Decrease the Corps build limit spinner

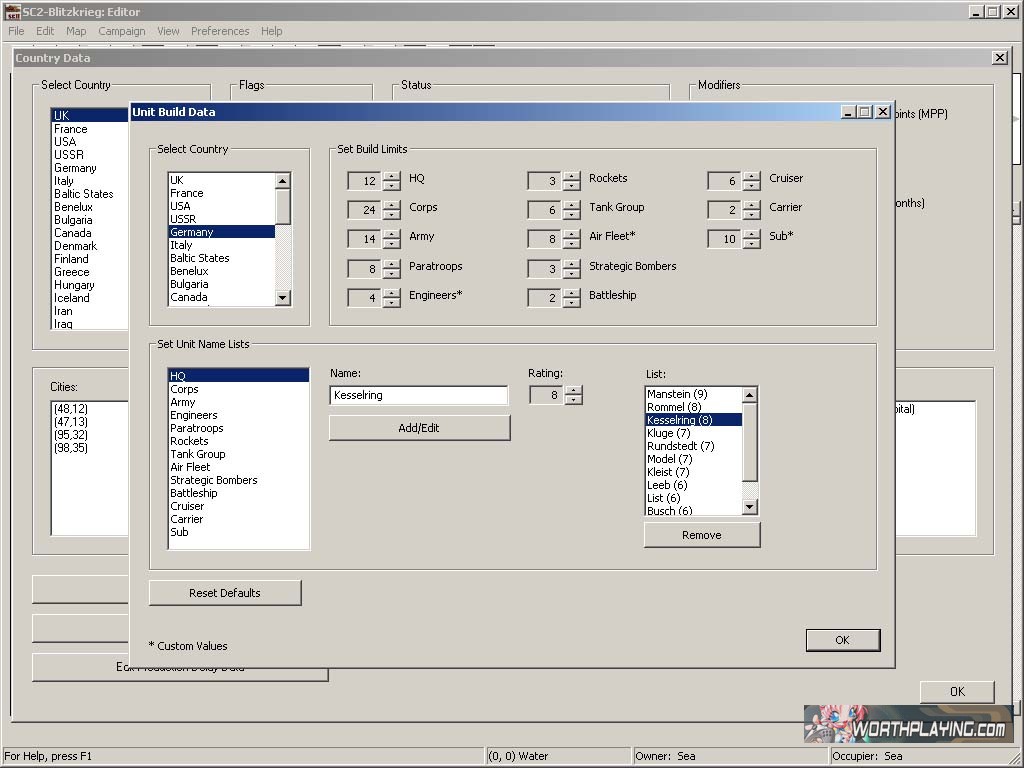[391, 215]
